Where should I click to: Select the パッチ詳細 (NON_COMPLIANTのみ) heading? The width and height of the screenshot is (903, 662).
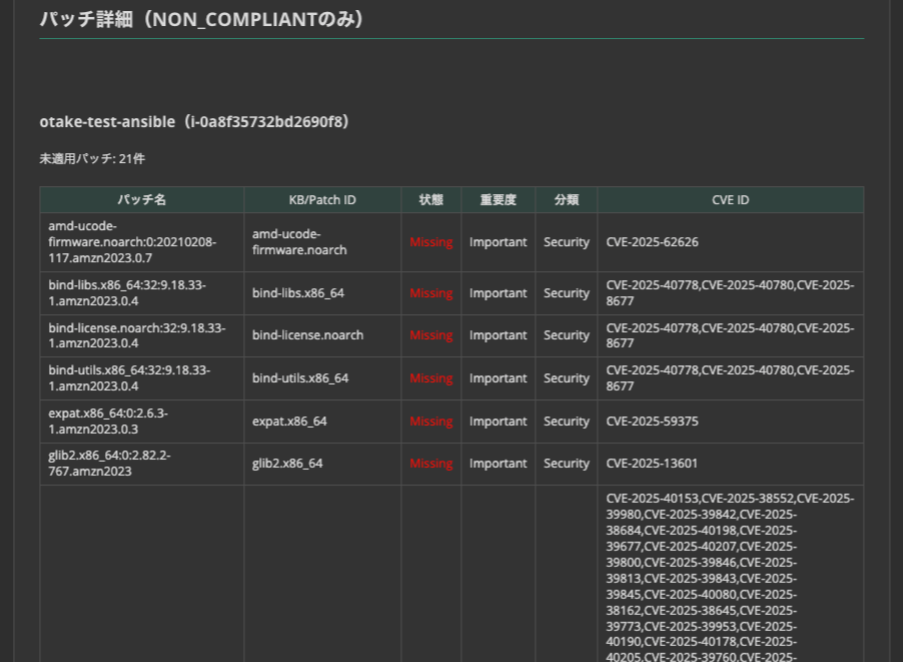201,19
